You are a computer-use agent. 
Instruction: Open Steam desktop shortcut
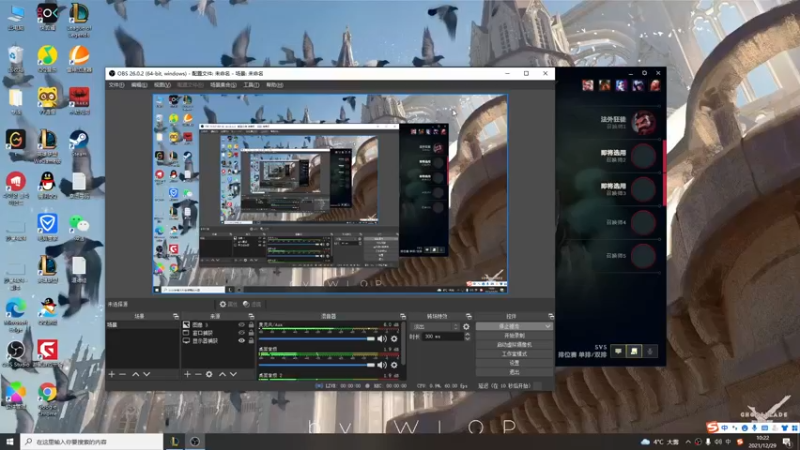pyautogui.click(x=79, y=143)
